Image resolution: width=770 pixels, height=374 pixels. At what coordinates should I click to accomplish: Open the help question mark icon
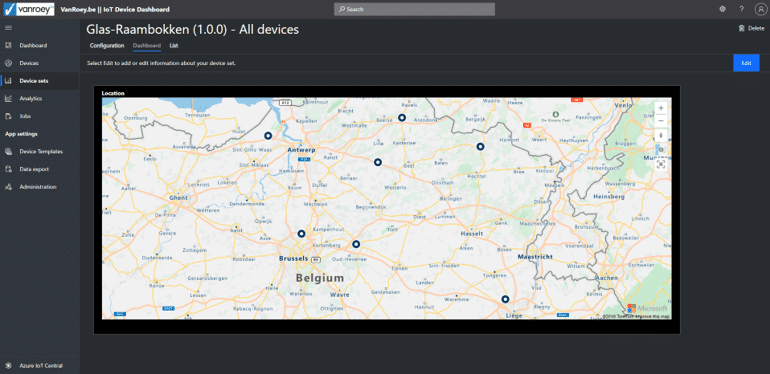(742, 9)
